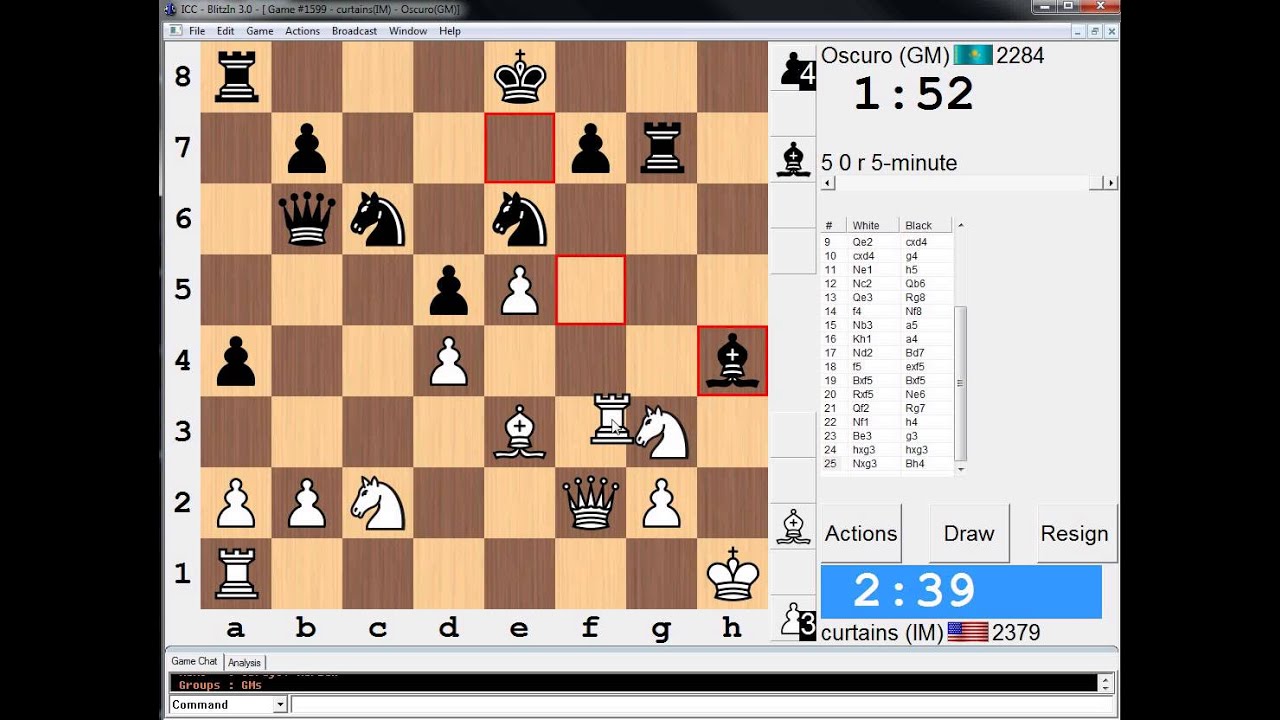1280x720 pixels.
Task: Select the black queen on b6
Action: pos(307,219)
